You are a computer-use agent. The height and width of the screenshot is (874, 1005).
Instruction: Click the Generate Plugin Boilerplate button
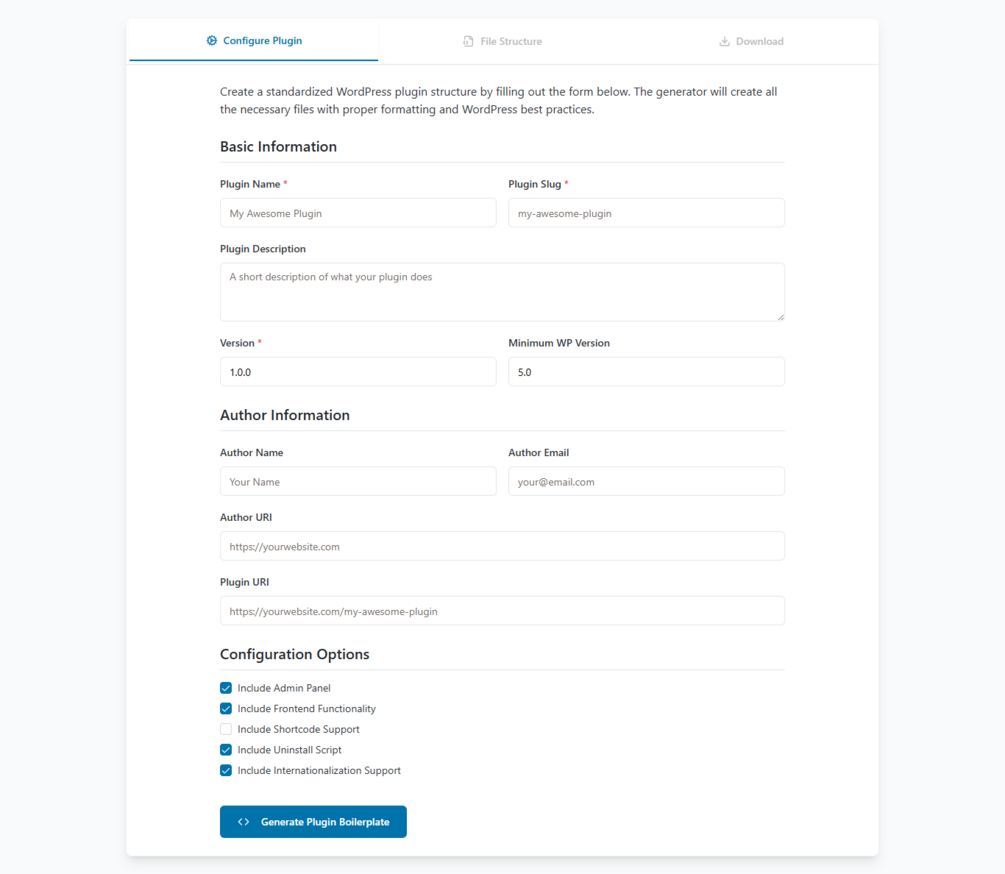point(313,821)
